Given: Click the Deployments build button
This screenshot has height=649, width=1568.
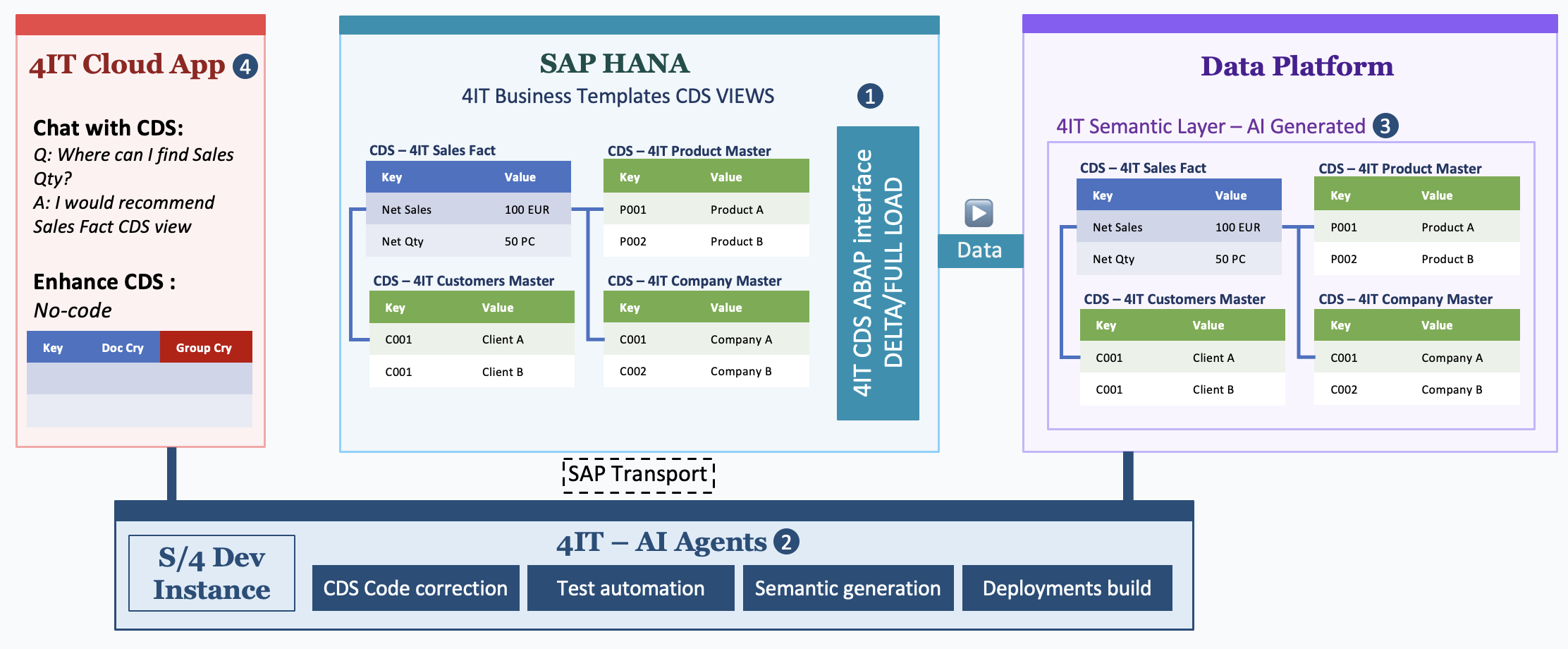Looking at the screenshot, I should 1067,588.
